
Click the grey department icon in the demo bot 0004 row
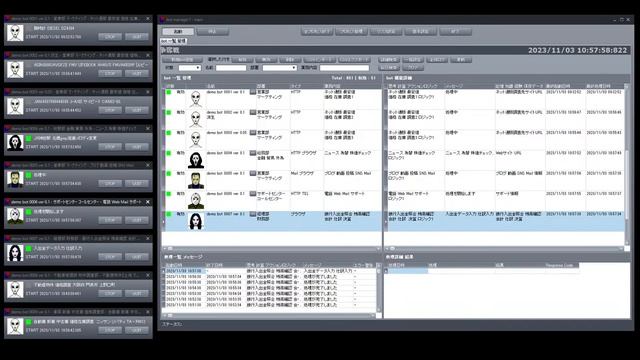253,153
